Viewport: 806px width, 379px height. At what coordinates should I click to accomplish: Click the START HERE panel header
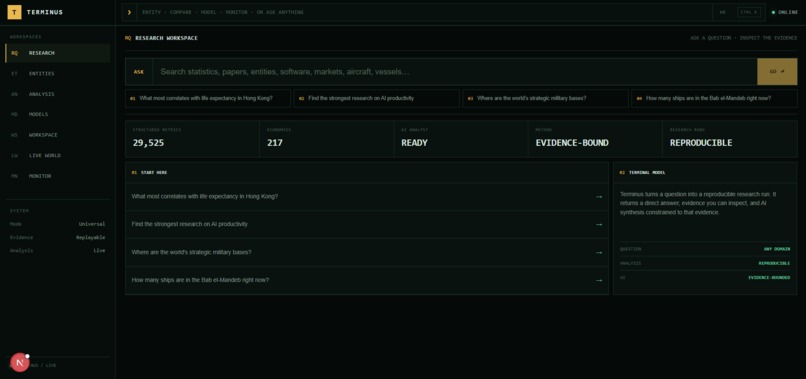367,173
